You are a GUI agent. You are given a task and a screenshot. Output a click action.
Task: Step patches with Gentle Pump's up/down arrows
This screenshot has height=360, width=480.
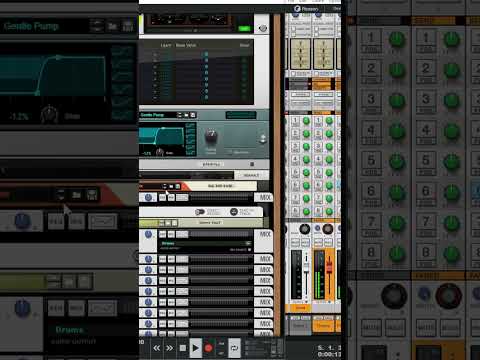click(180, 115)
